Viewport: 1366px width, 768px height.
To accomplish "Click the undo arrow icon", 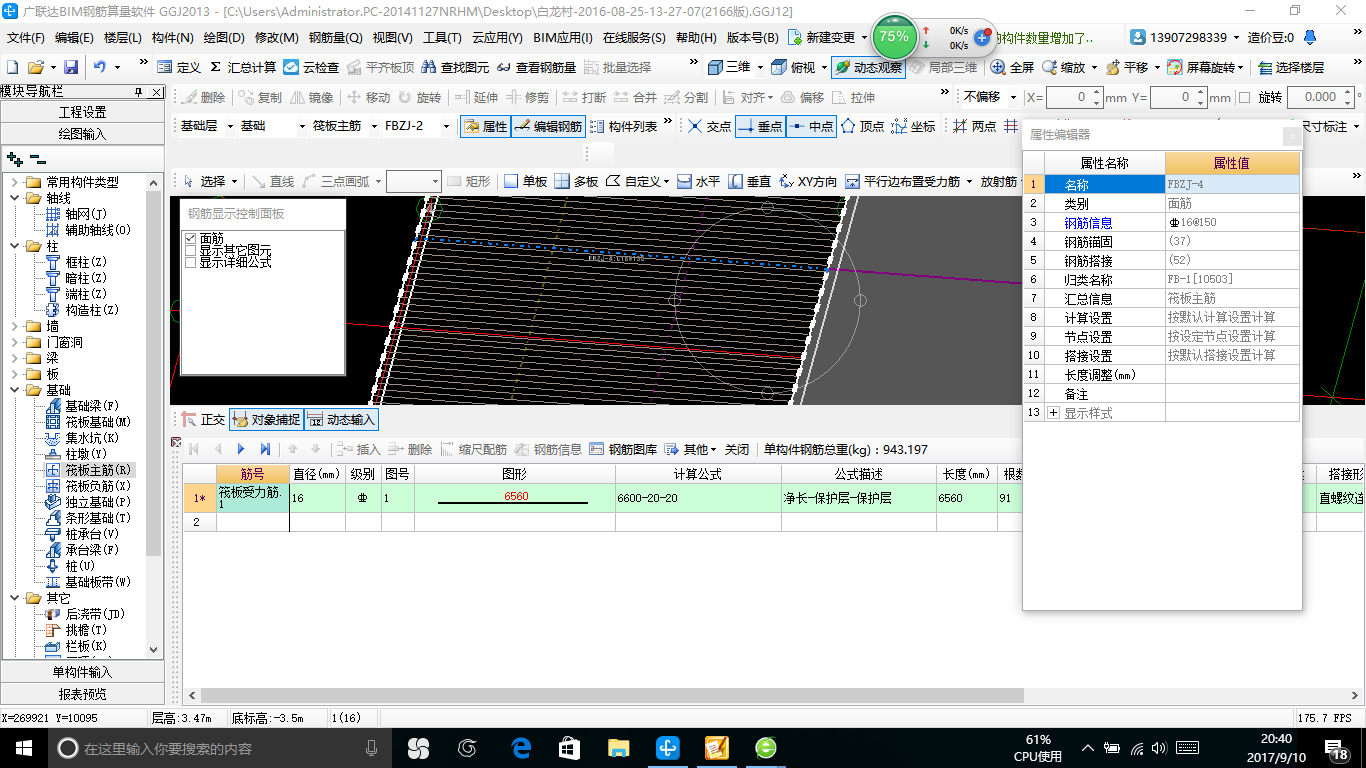I will [100, 67].
